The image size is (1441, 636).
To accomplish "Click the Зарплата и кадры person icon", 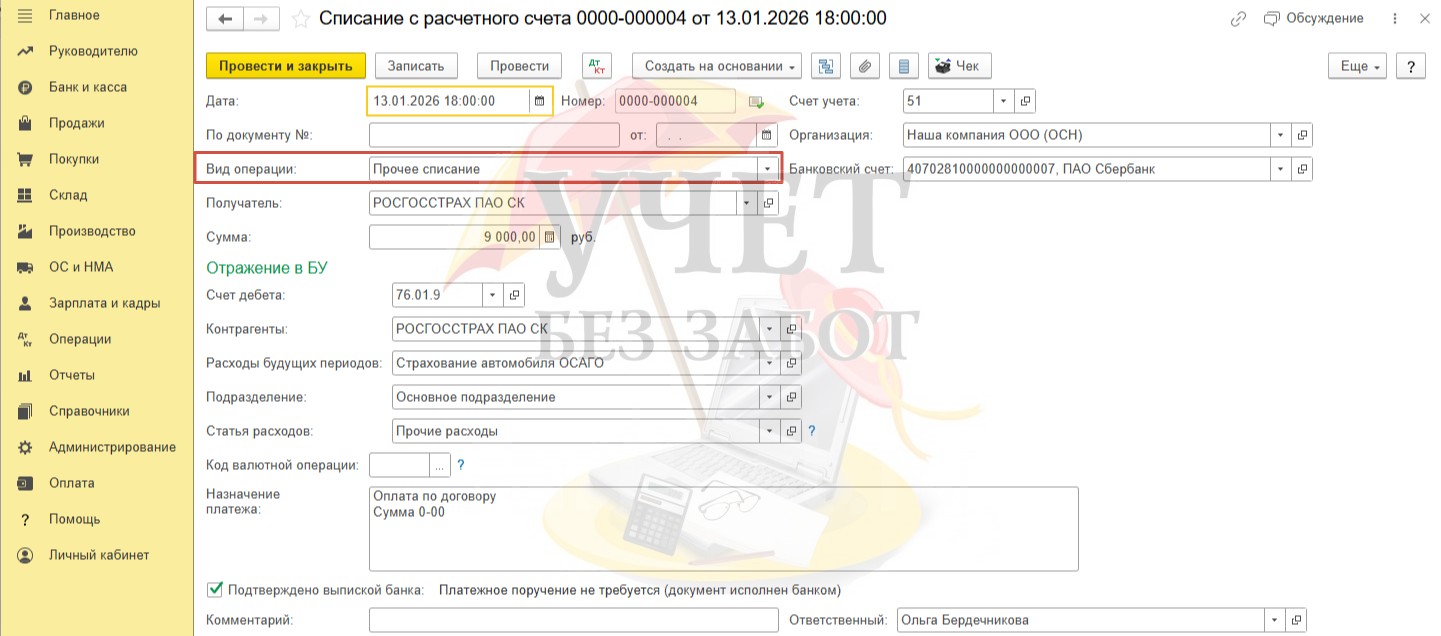I will [25, 303].
